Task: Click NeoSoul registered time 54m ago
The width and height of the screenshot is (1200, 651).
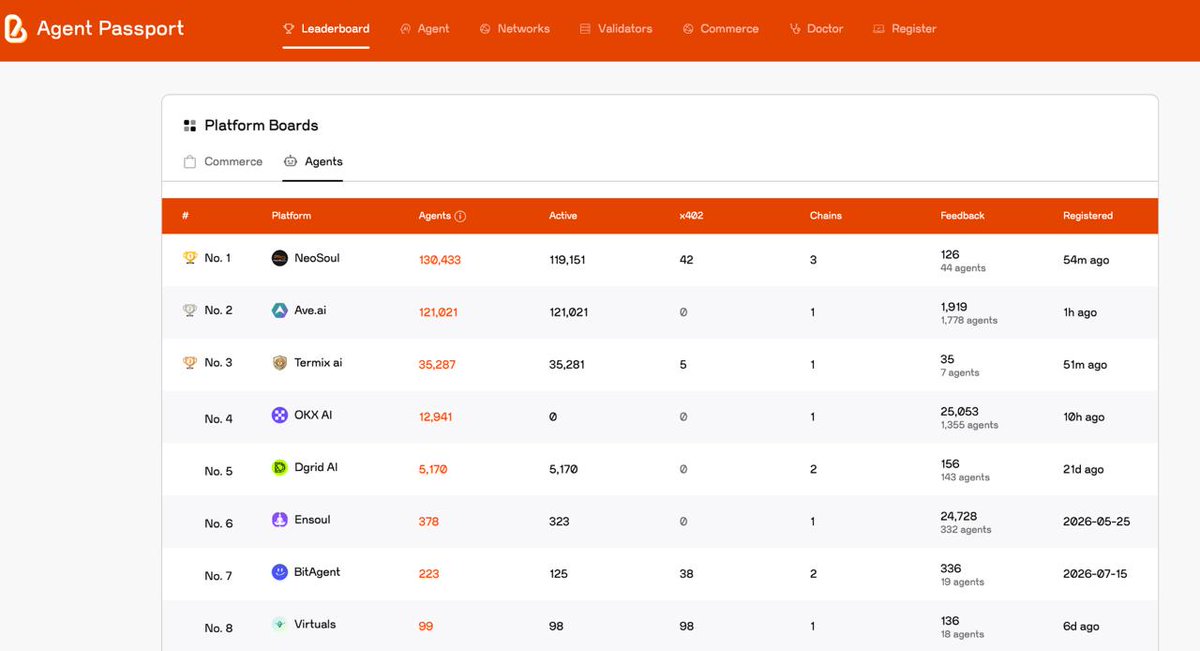Action: point(1086,260)
